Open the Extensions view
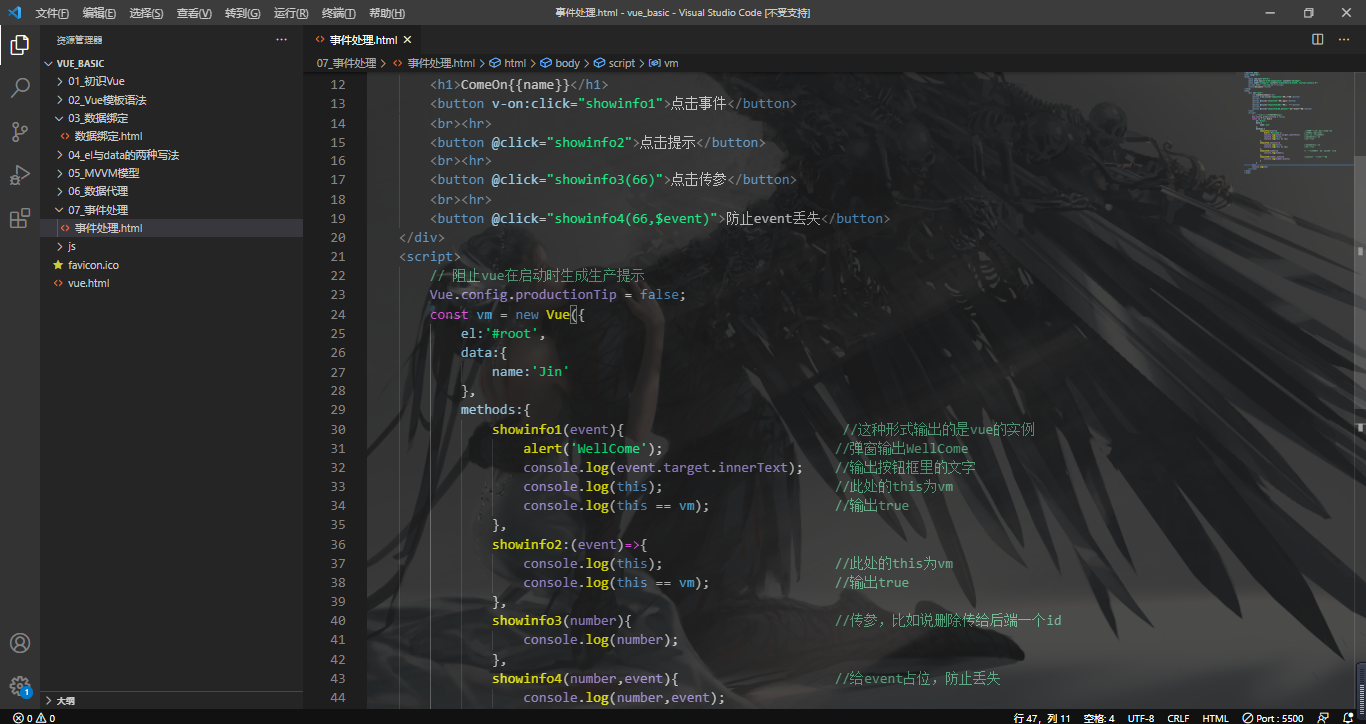This screenshot has height=724, width=1366. (20, 219)
